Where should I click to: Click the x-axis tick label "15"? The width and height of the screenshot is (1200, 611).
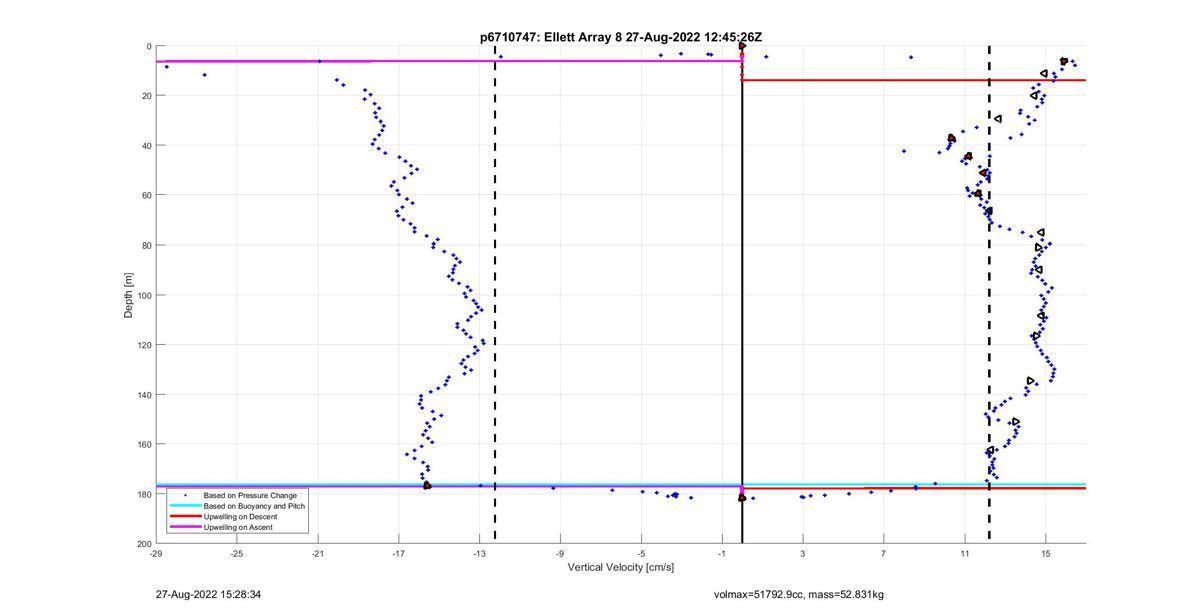(x=1046, y=553)
